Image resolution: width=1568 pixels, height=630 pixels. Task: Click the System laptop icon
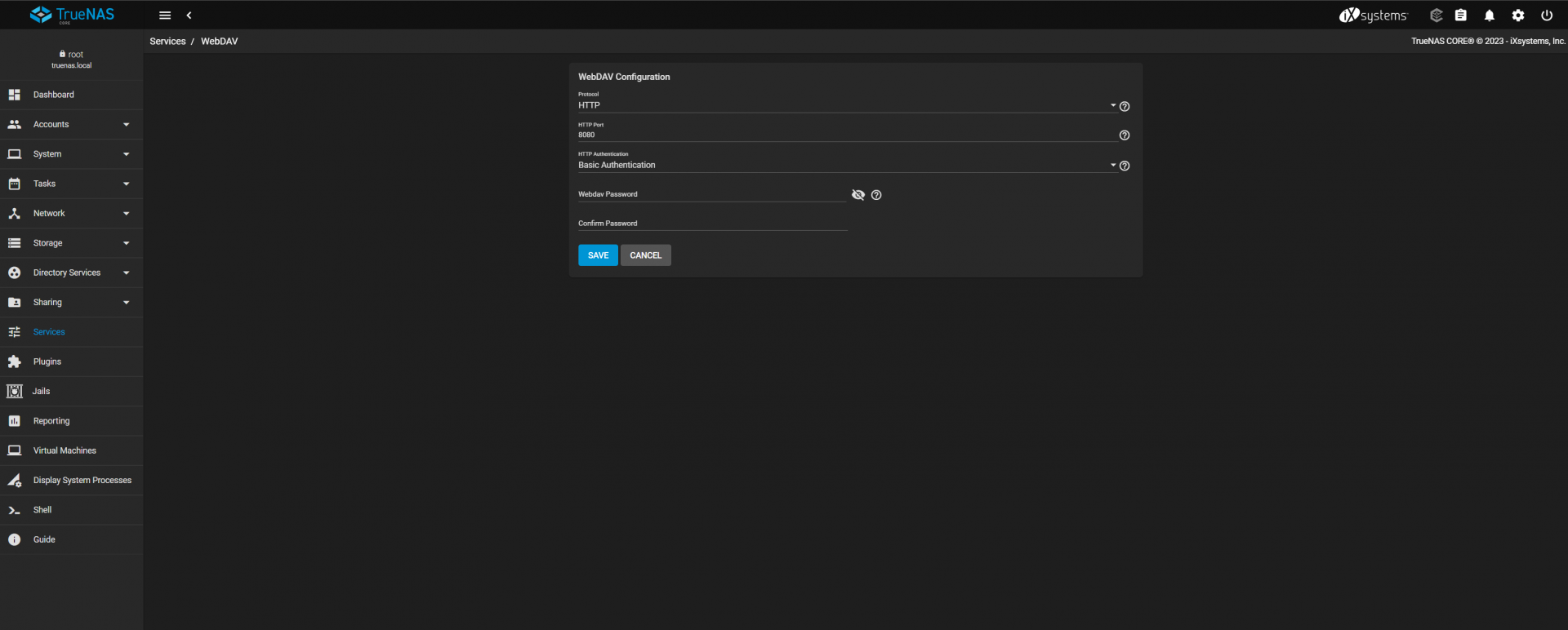click(x=15, y=154)
